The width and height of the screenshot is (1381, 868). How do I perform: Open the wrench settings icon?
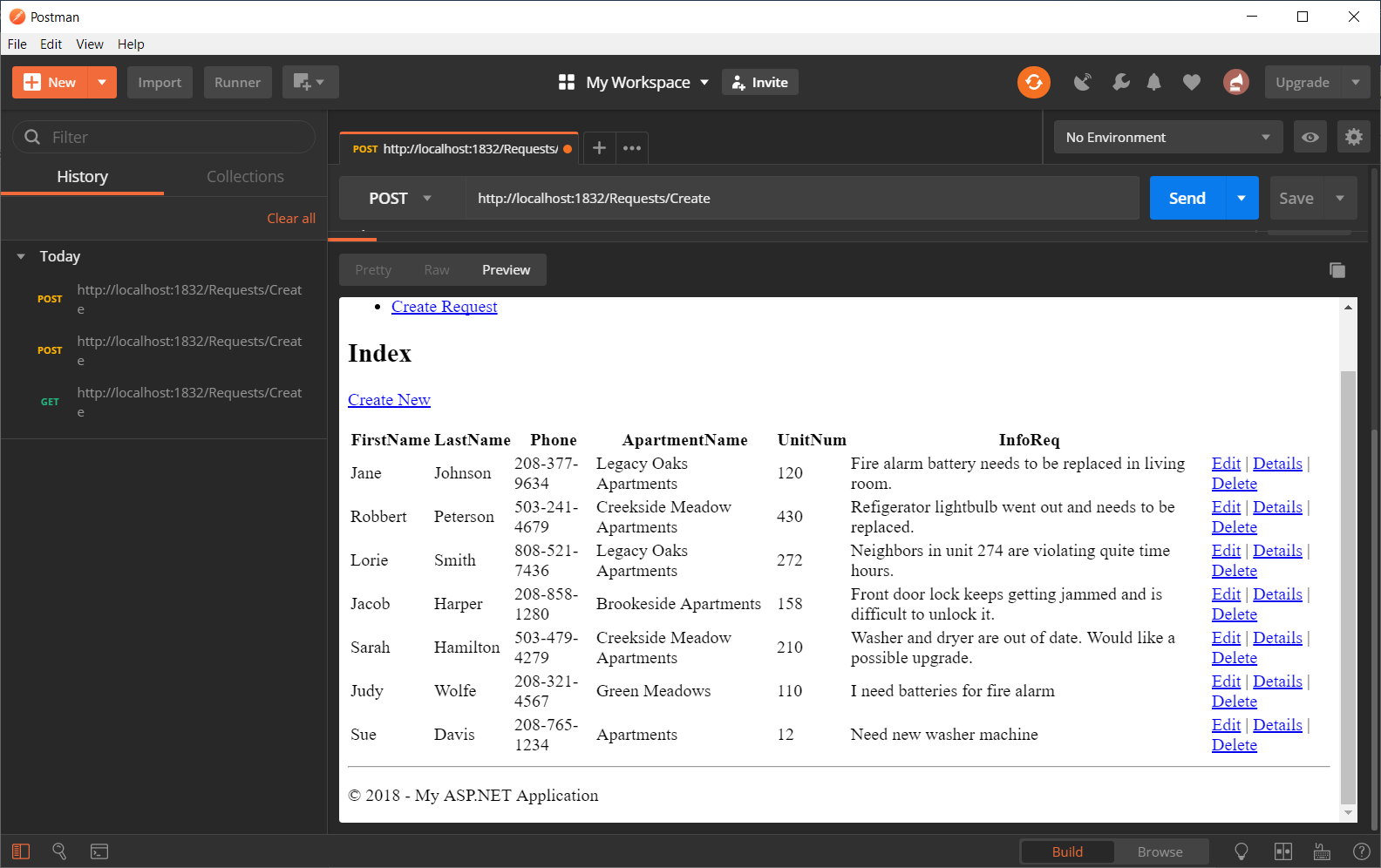[1120, 82]
